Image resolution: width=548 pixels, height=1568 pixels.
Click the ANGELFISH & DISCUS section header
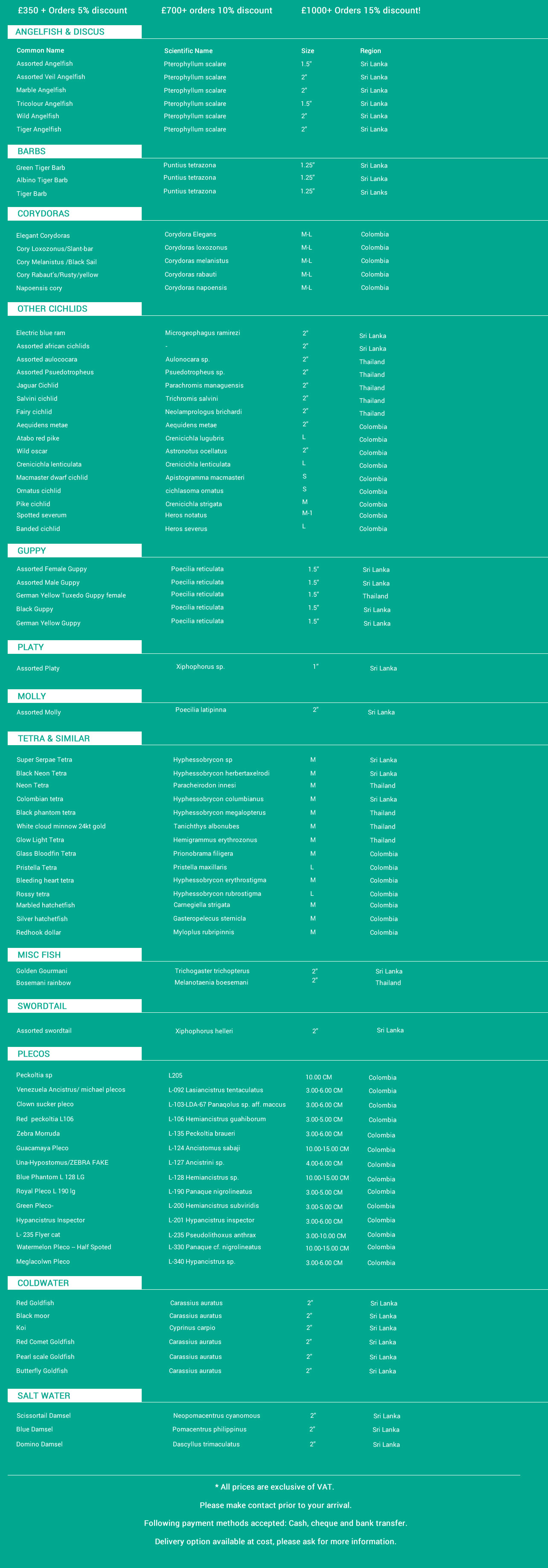(60, 32)
